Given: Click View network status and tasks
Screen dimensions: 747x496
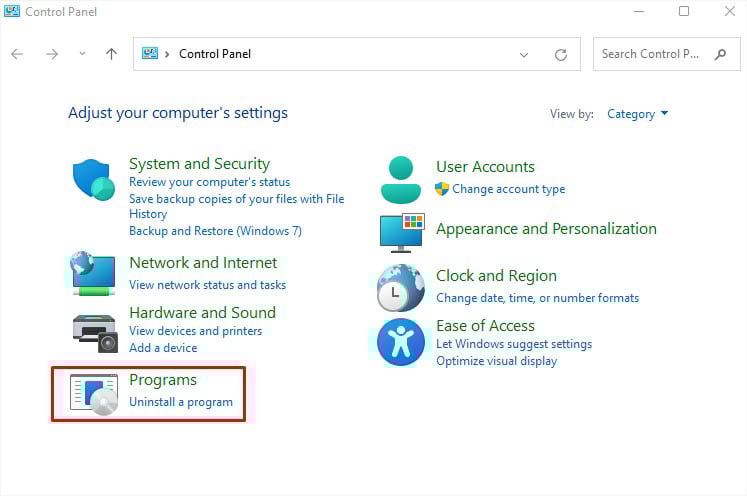Looking at the screenshot, I should pyautogui.click(x=208, y=285).
